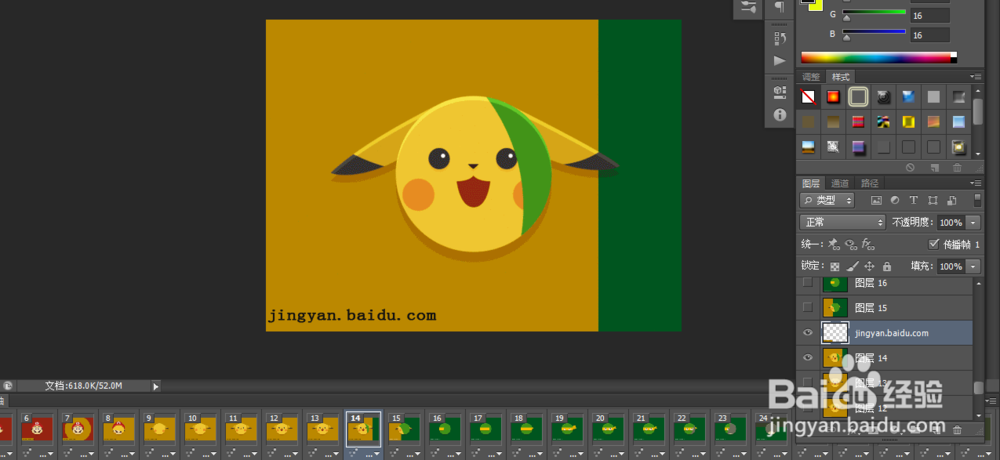This screenshot has width=1000, height=460.
Task: Clear style using the circle-slash button
Action: click(910, 167)
